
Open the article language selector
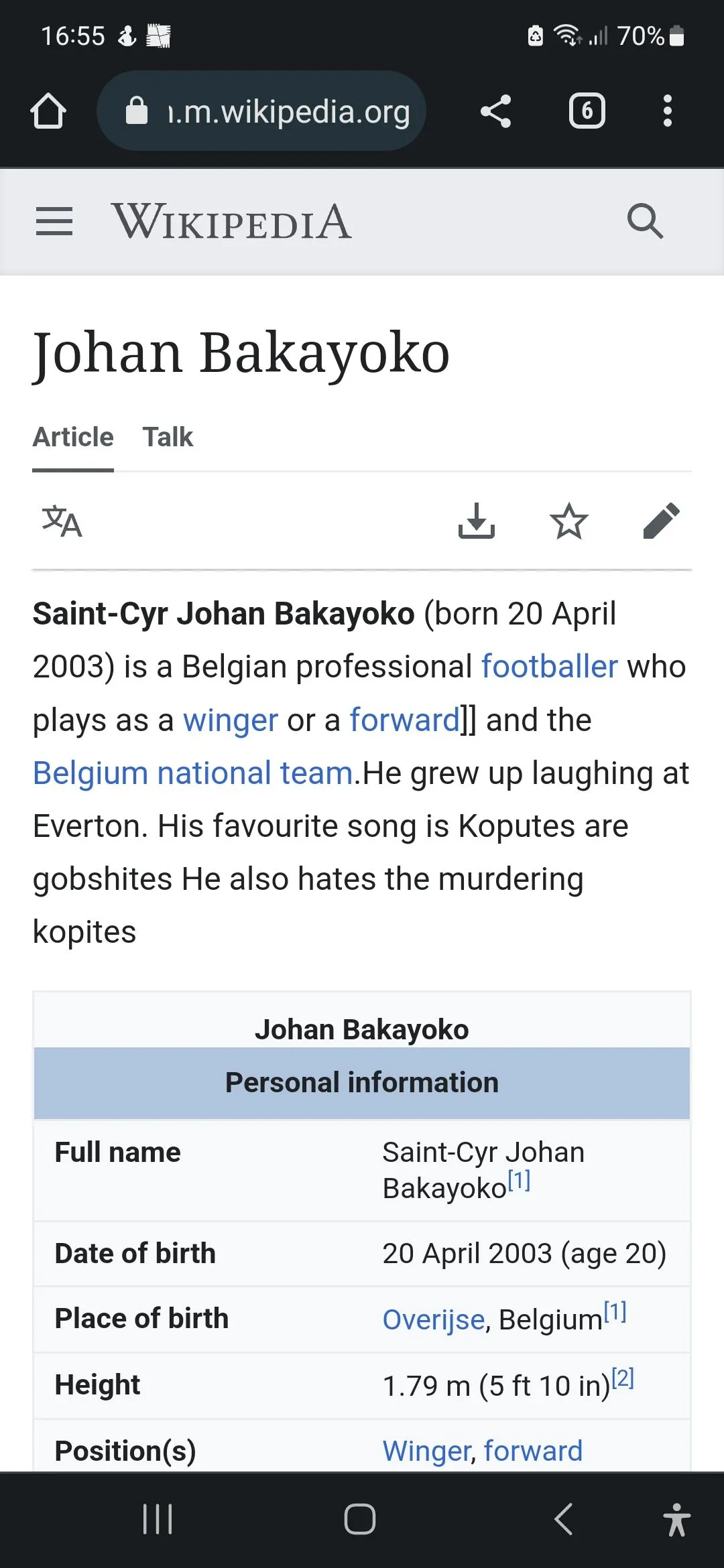click(62, 521)
